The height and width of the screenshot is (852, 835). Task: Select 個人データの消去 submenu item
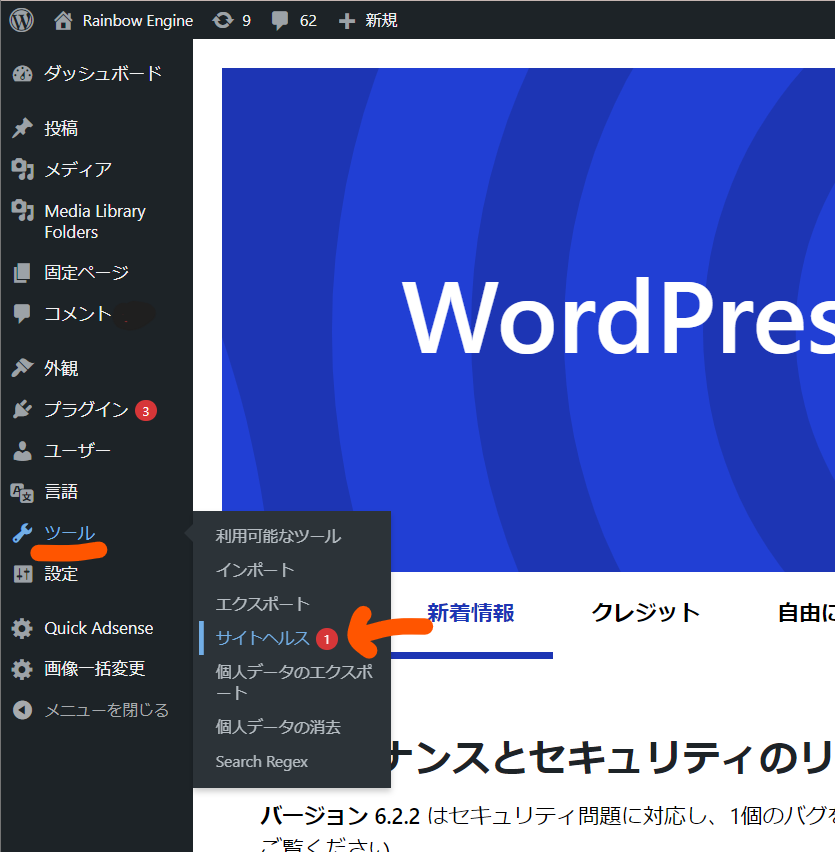tap(278, 727)
